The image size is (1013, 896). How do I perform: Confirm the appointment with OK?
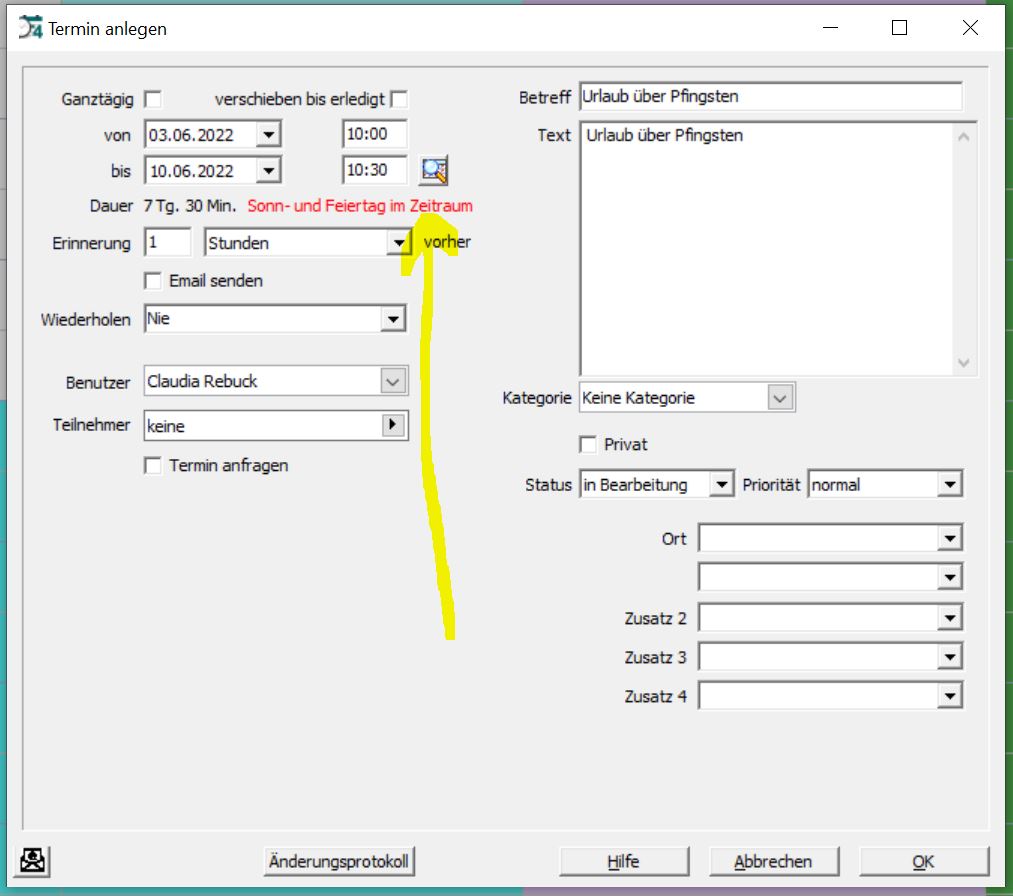pyautogui.click(x=923, y=861)
